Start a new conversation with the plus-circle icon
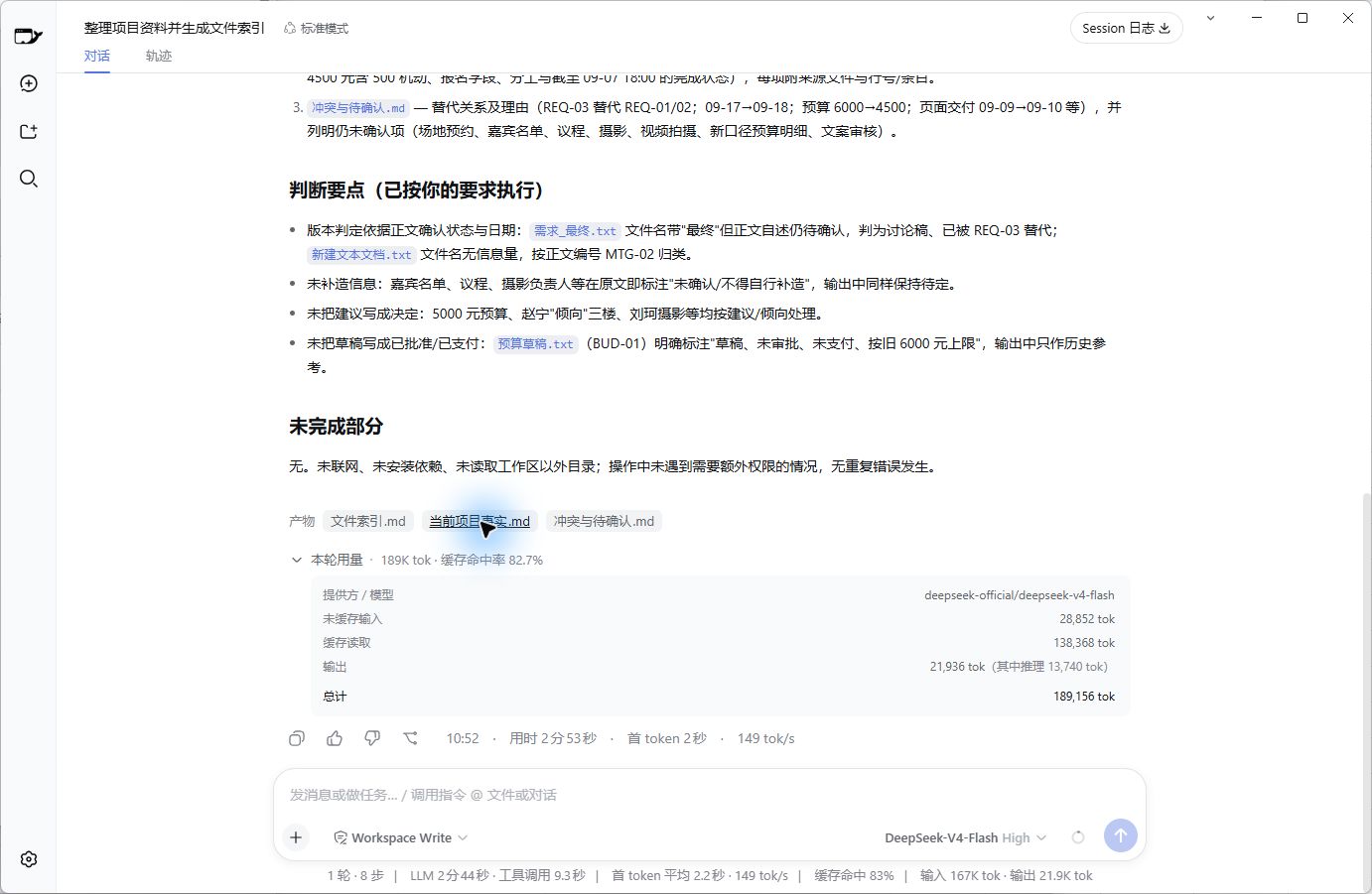 point(29,83)
